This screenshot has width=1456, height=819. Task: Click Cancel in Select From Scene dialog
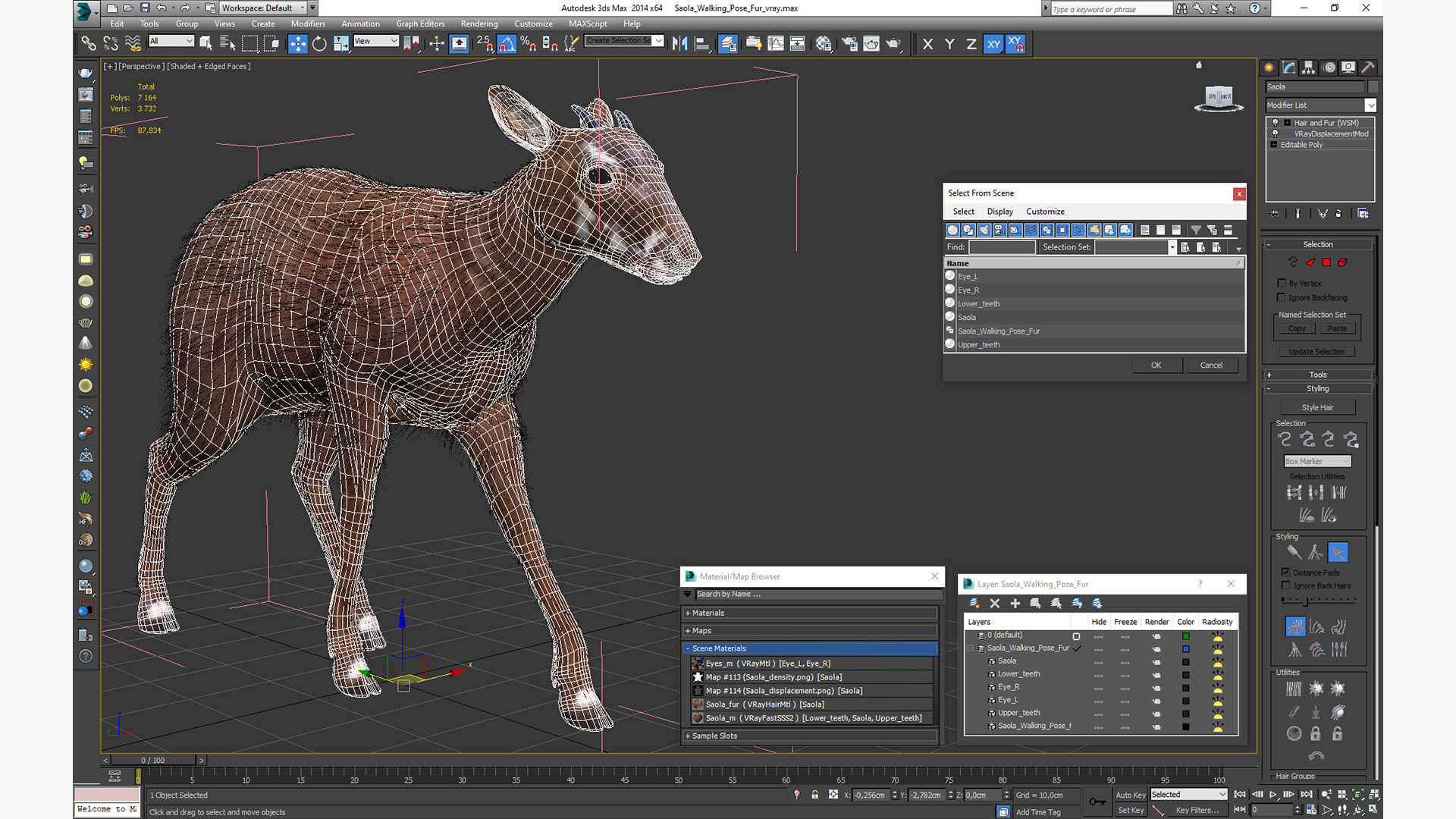(1211, 366)
